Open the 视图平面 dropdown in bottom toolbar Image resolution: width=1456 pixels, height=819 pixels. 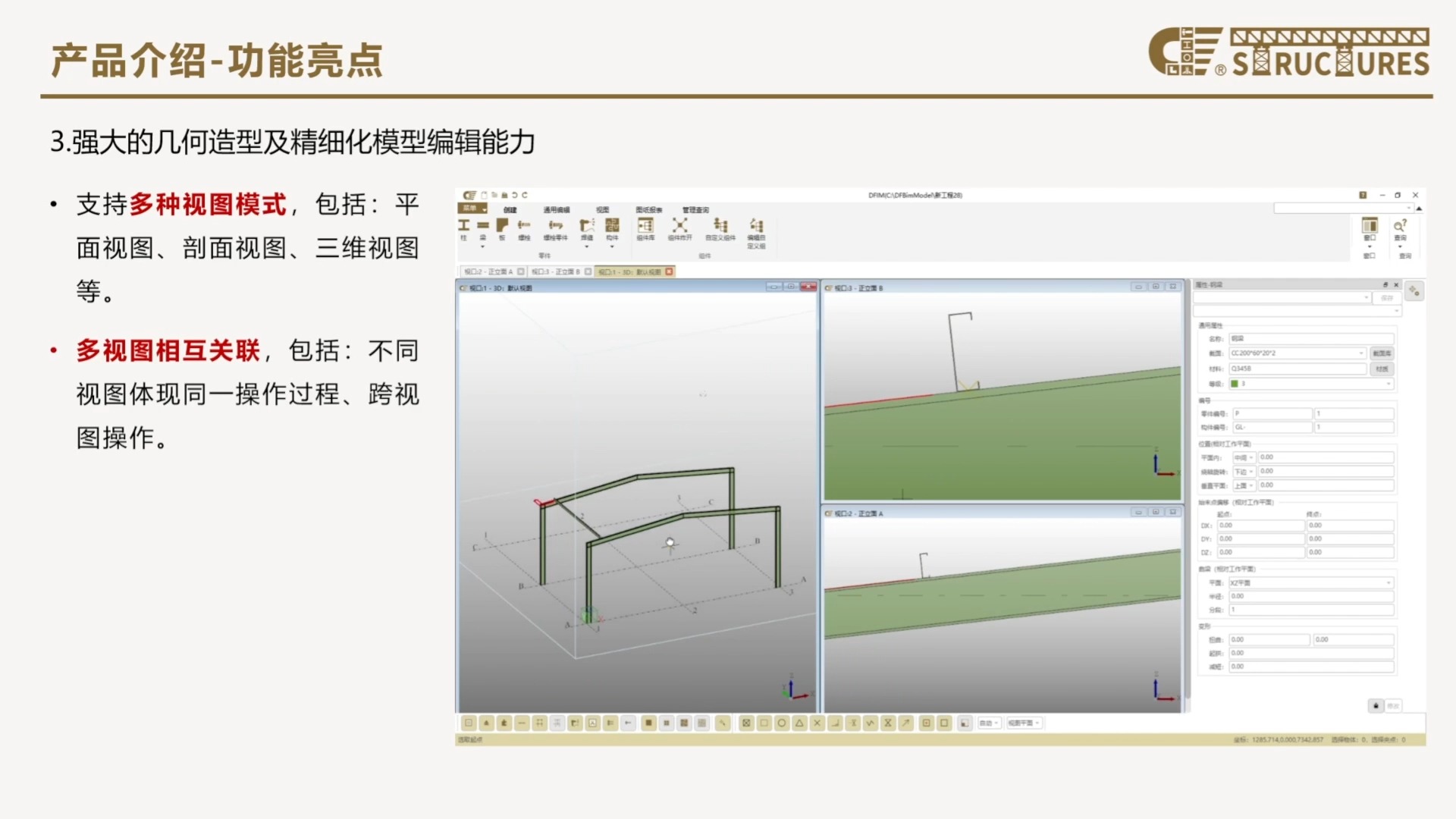(1024, 723)
